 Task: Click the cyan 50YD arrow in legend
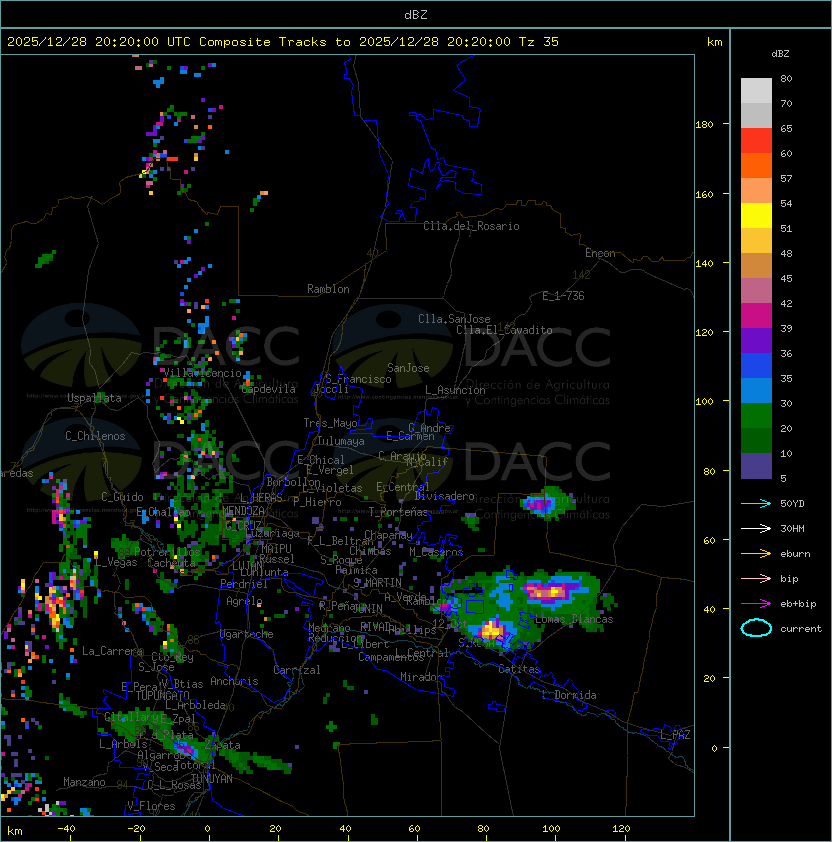(756, 503)
